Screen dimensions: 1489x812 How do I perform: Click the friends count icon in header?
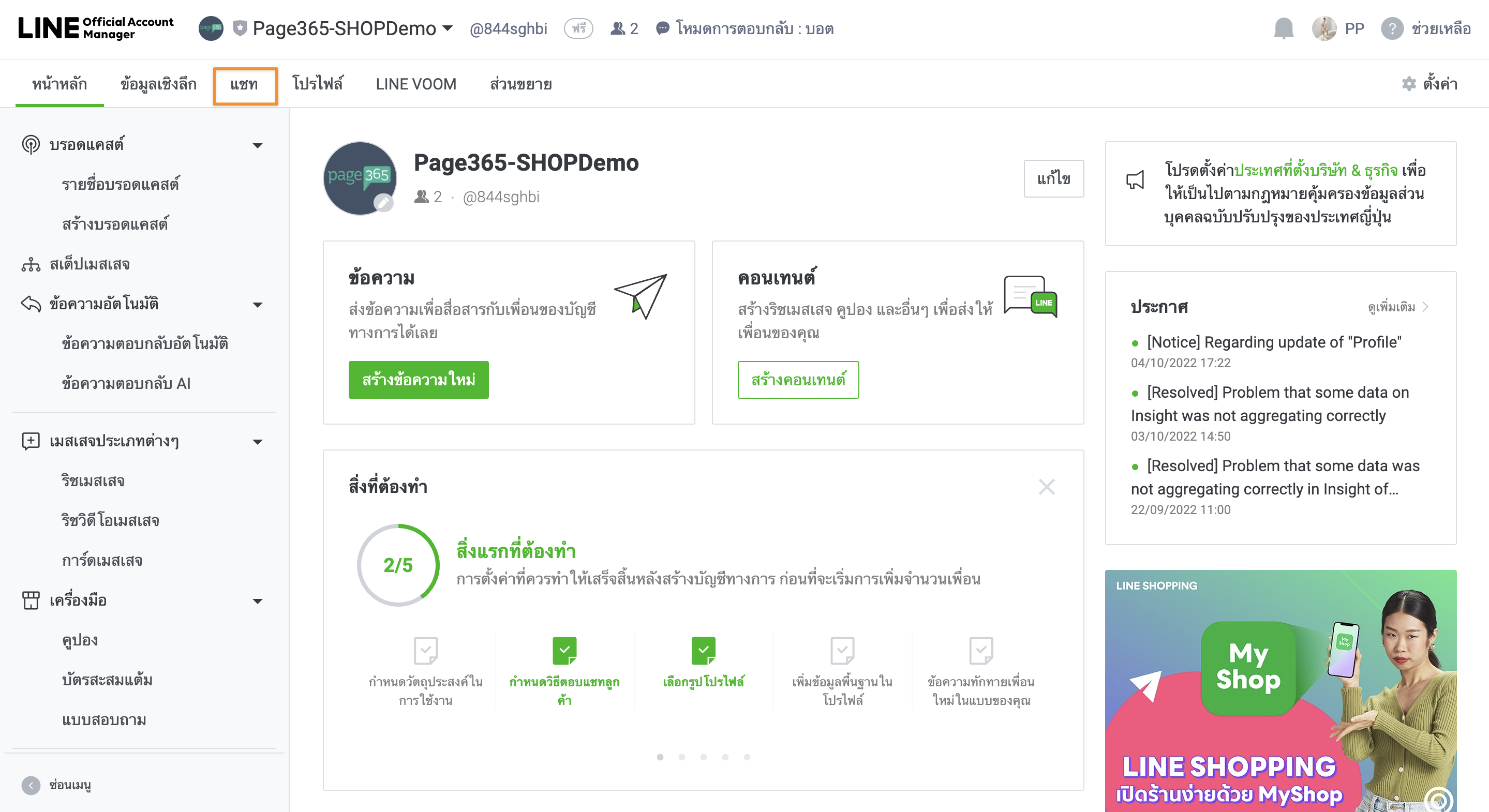[618, 28]
